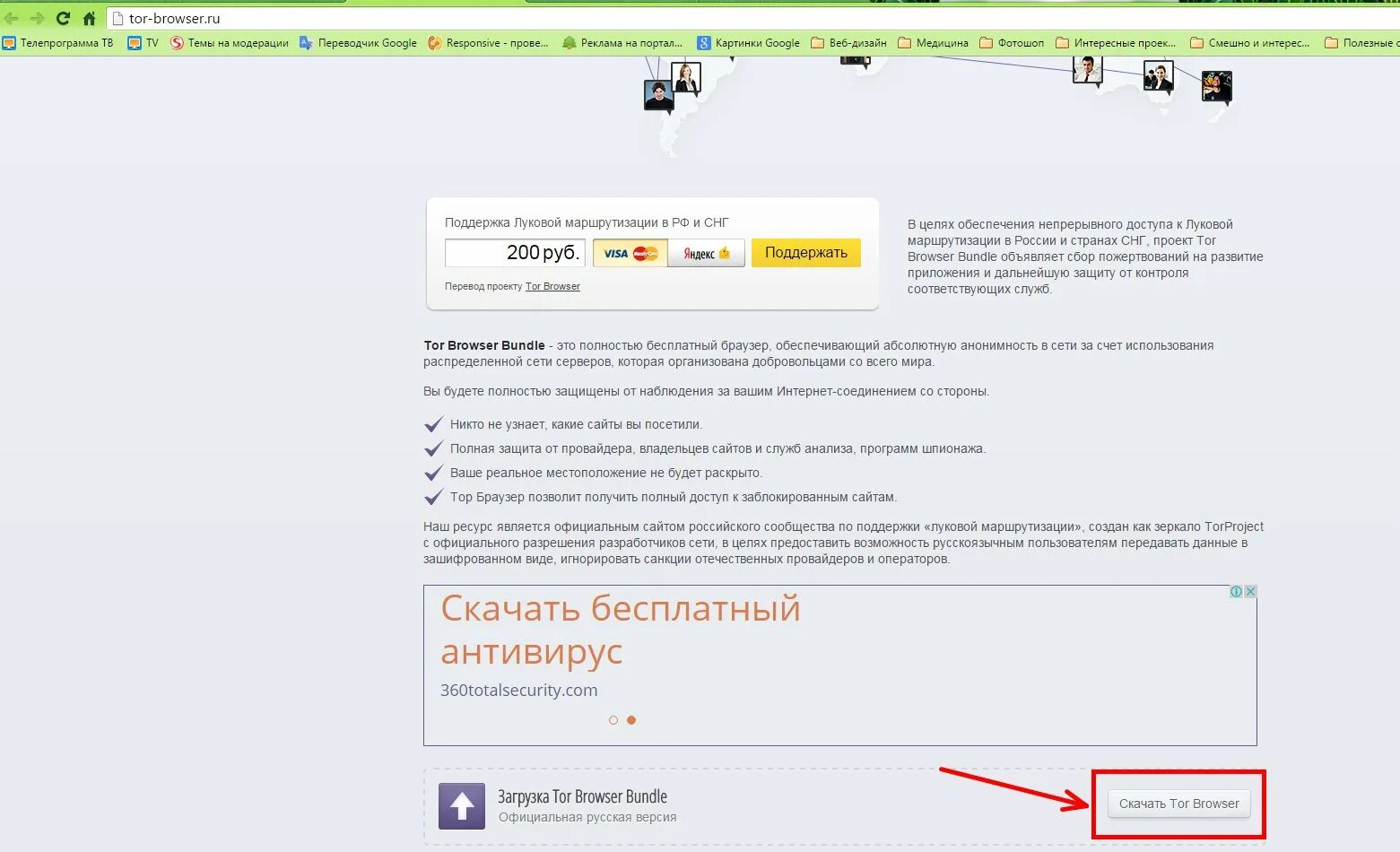Viewport: 1400px width, 852px height.
Task: Click the woman avatar on the map
Action: (x=686, y=77)
